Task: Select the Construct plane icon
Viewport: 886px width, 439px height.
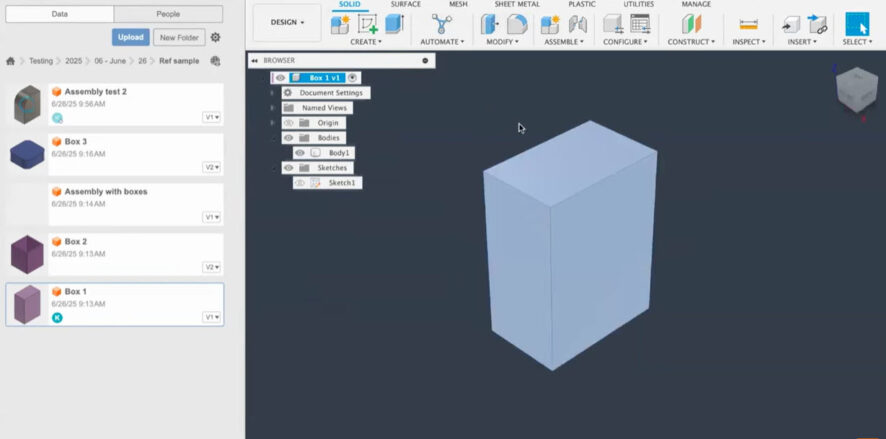Action: click(x=692, y=24)
